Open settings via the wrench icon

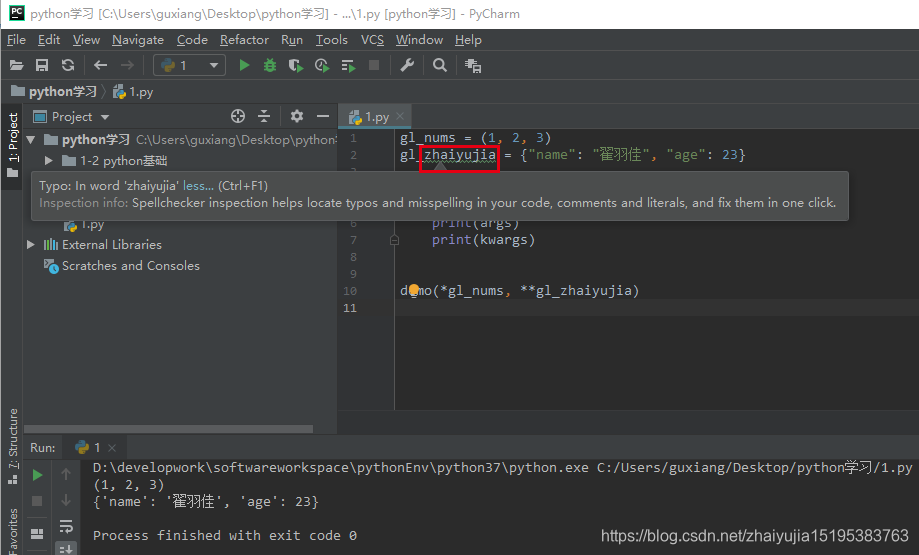click(x=407, y=65)
